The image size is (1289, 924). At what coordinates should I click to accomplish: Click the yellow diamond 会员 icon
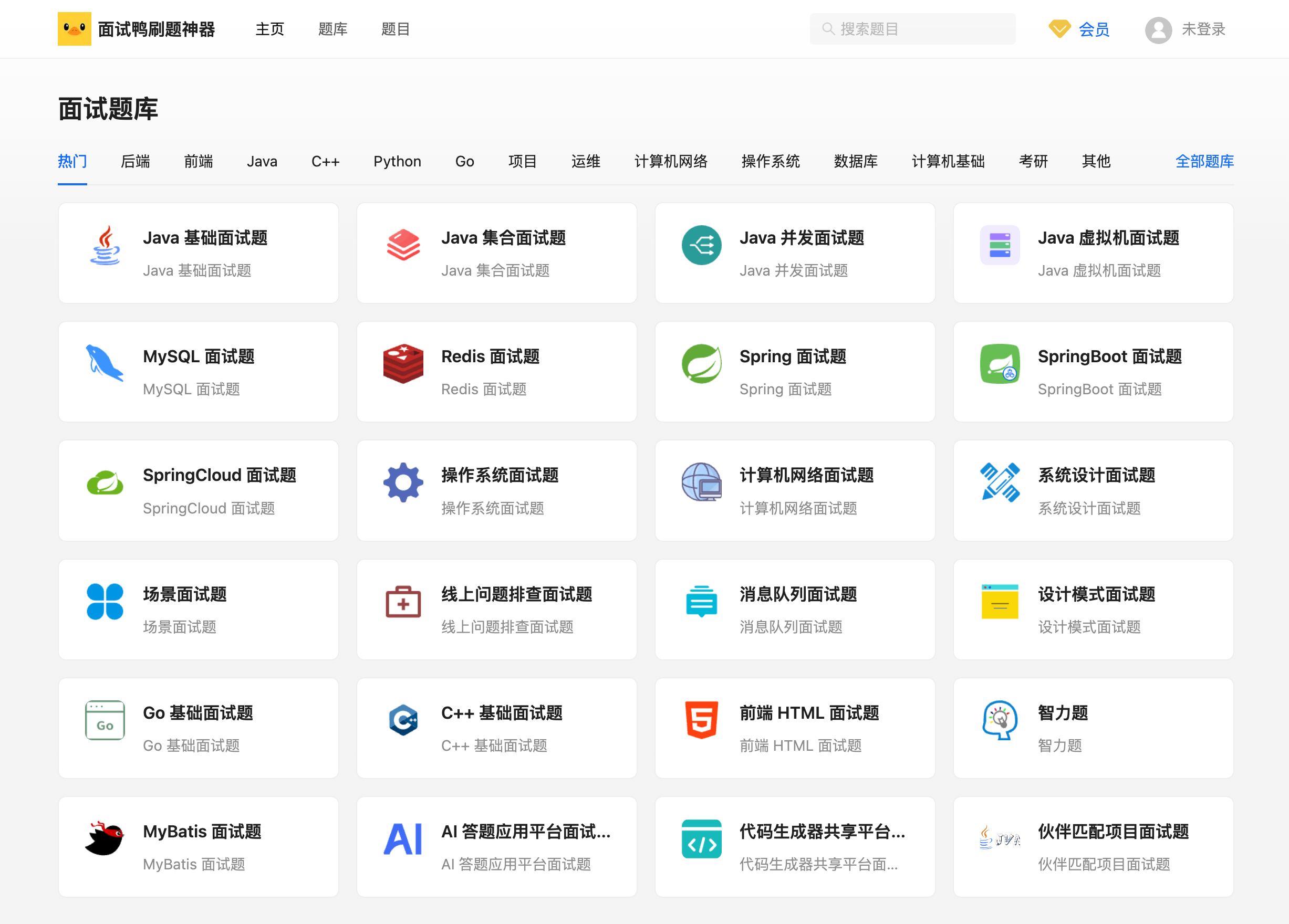tap(1059, 29)
